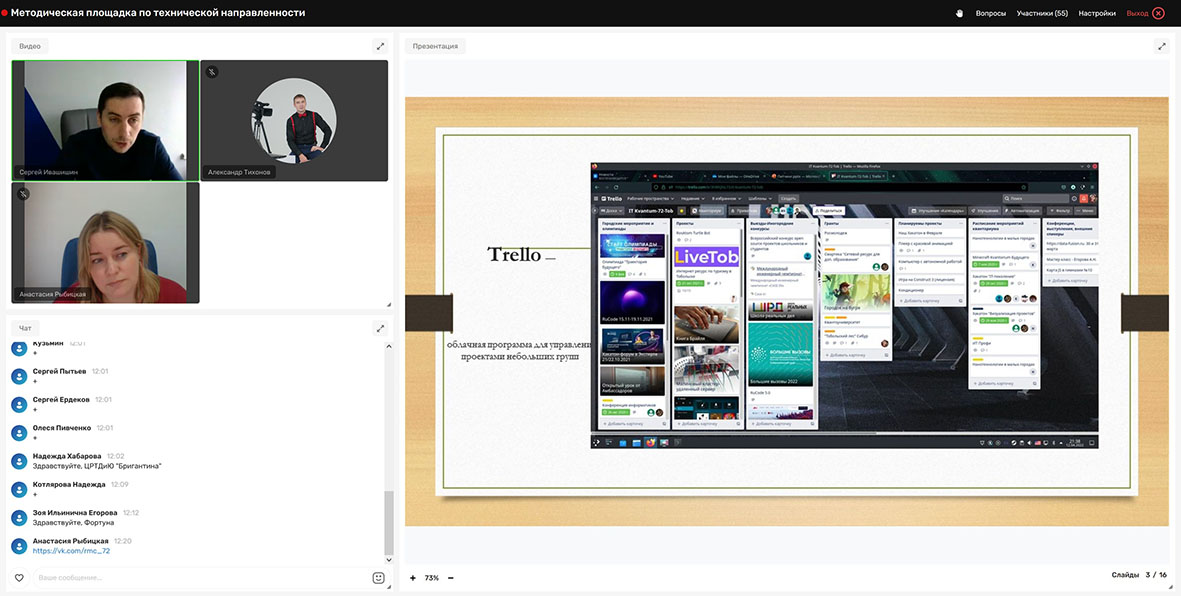This screenshot has width=1181, height=596.
Task: Select the Презентация panel tab label
Action: [435, 46]
